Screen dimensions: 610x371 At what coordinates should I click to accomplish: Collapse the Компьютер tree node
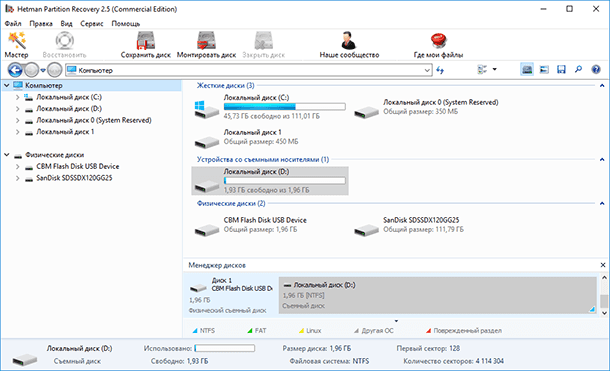point(7,85)
